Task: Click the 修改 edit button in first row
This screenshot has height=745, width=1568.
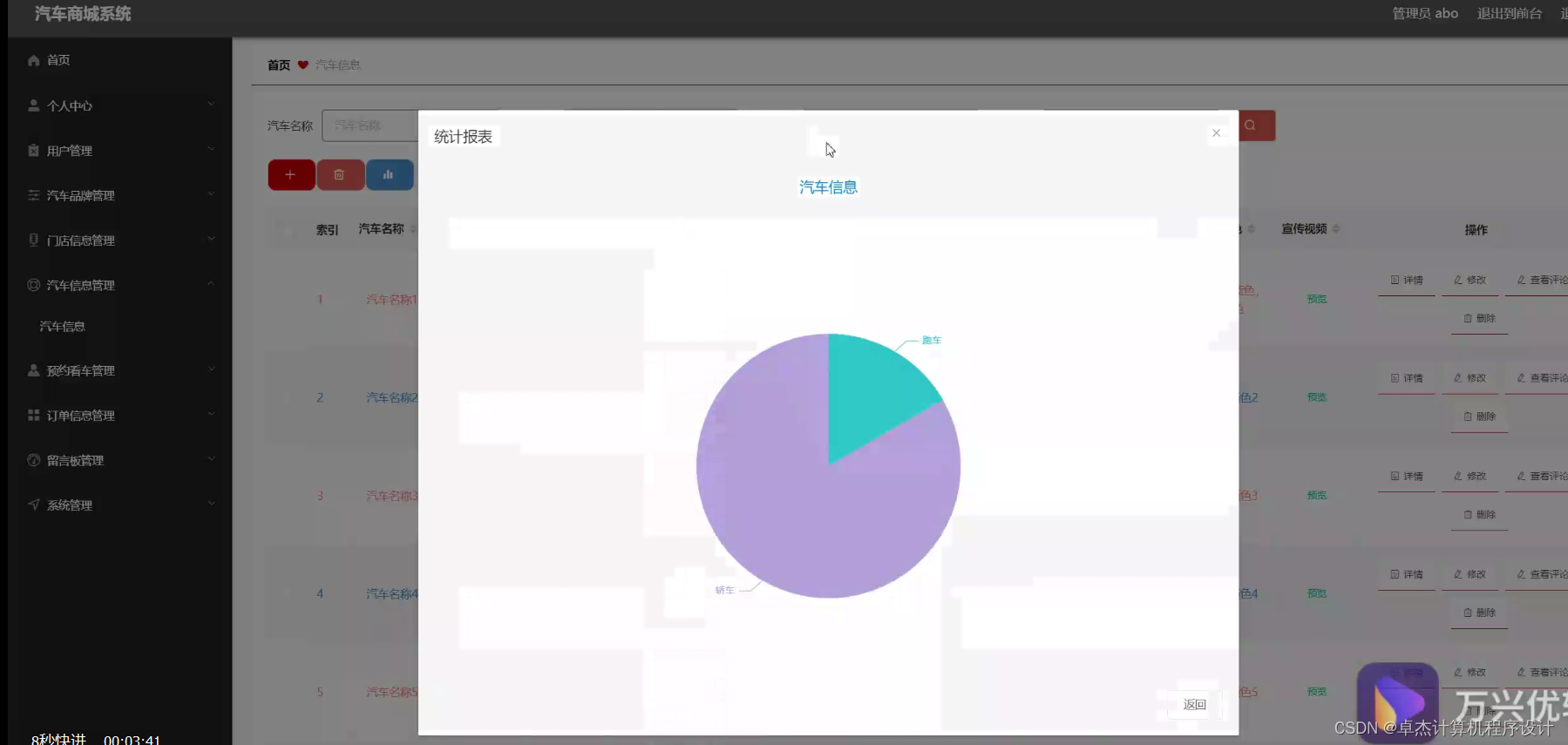Action: pos(1470,281)
